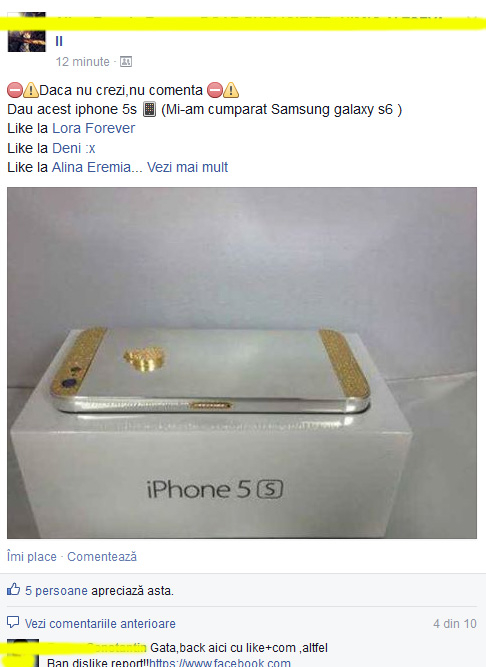The image size is (486, 667).
Task: Expand Vezi comentariile anterioare
Action: point(100,624)
